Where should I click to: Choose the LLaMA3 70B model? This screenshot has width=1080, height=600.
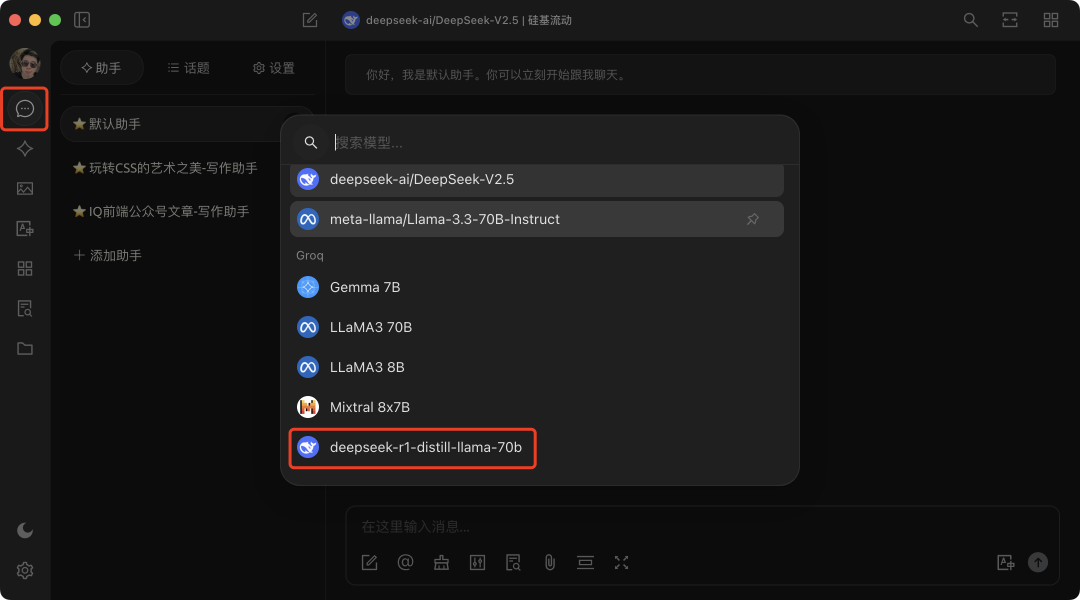pyautogui.click(x=537, y=327)
